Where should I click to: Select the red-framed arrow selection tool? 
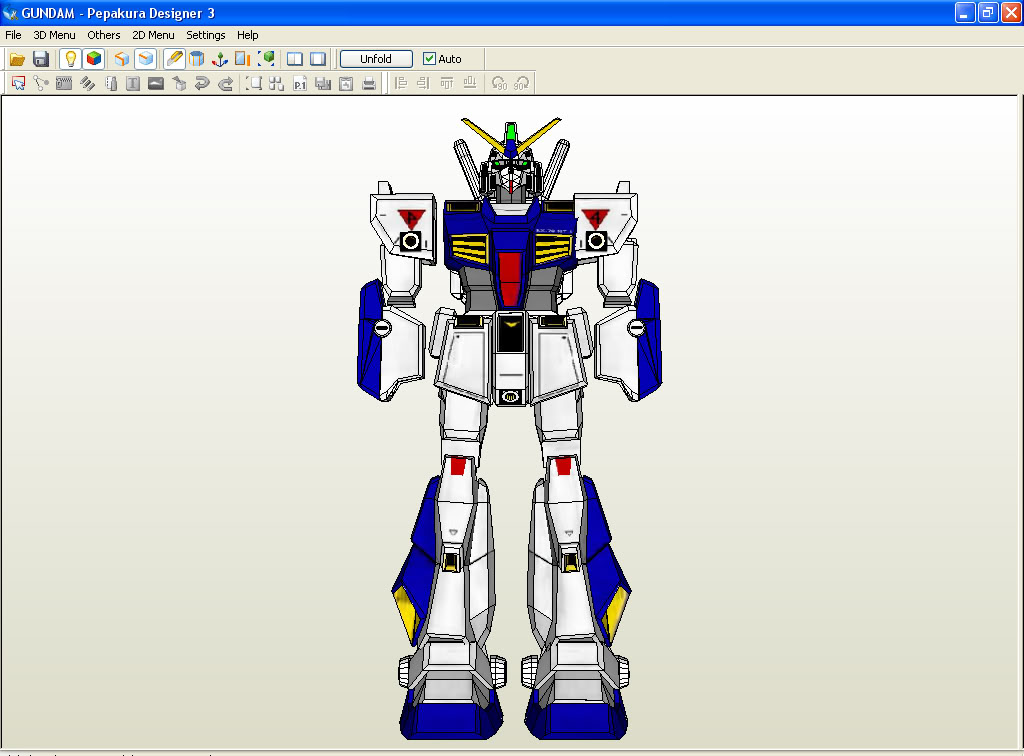18,83
